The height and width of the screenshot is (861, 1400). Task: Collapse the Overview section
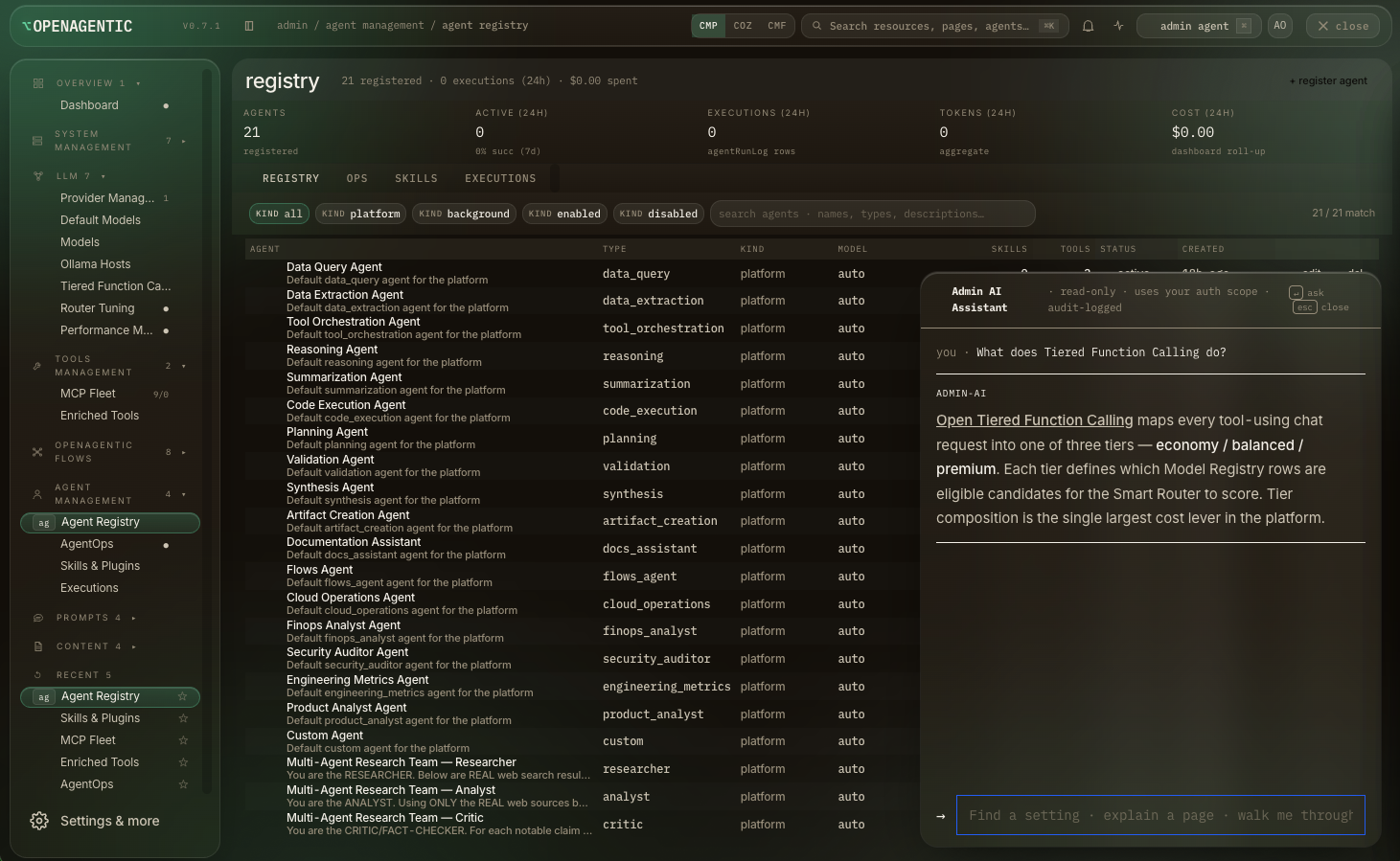coord(138,83)
